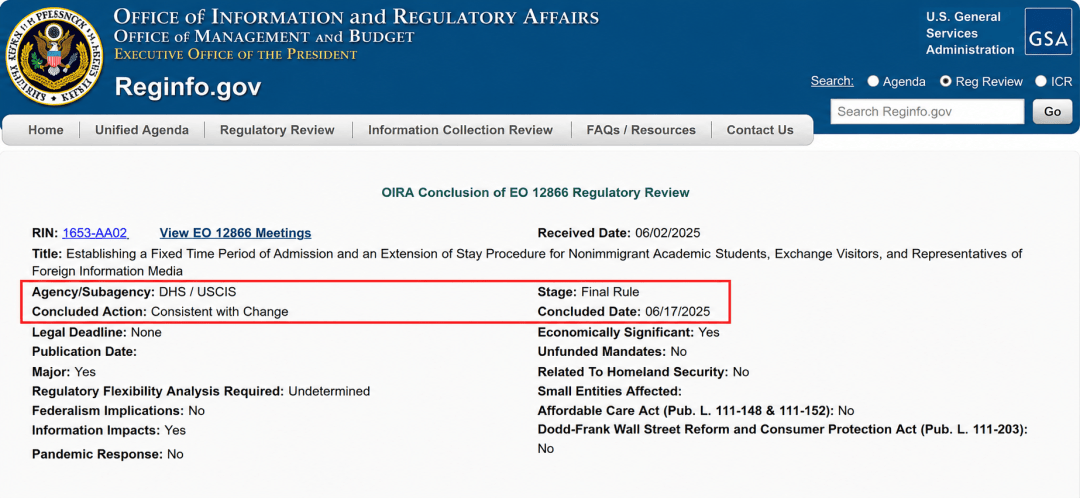1080x498 pixels.
Task: Click Office of Information and Regulatory Affairs heading
Action: tap(356, 17)
